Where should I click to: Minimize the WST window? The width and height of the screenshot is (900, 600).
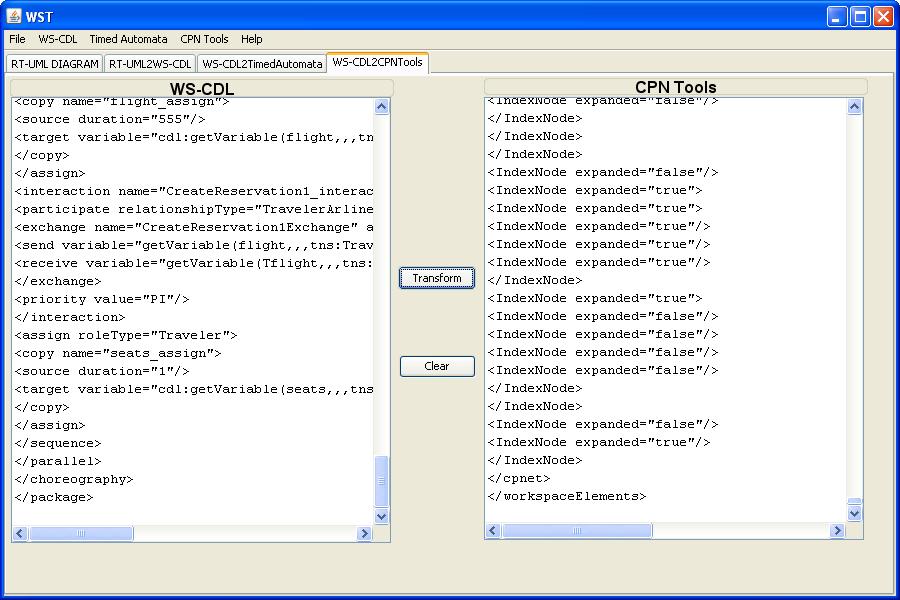837,16
